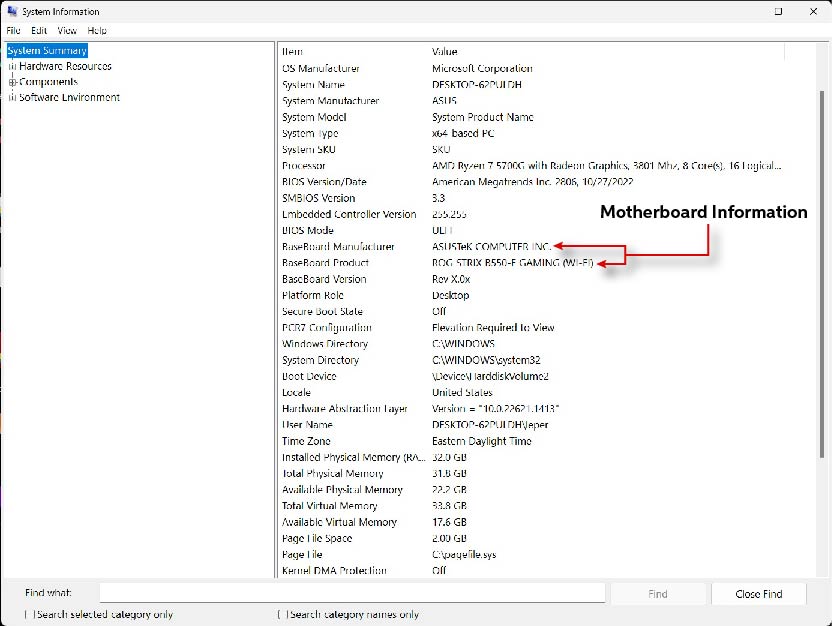Select the Total Virtual Memory row
Image resolution: width=832 pixels, height=626 pixels.
[x=531, y=506]
